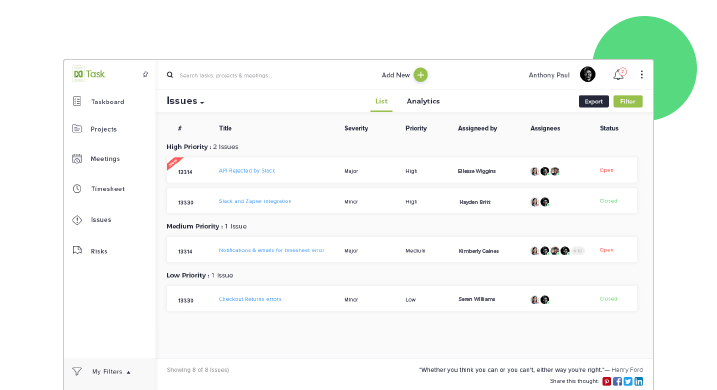Click the Add New label

coord(396,75)
